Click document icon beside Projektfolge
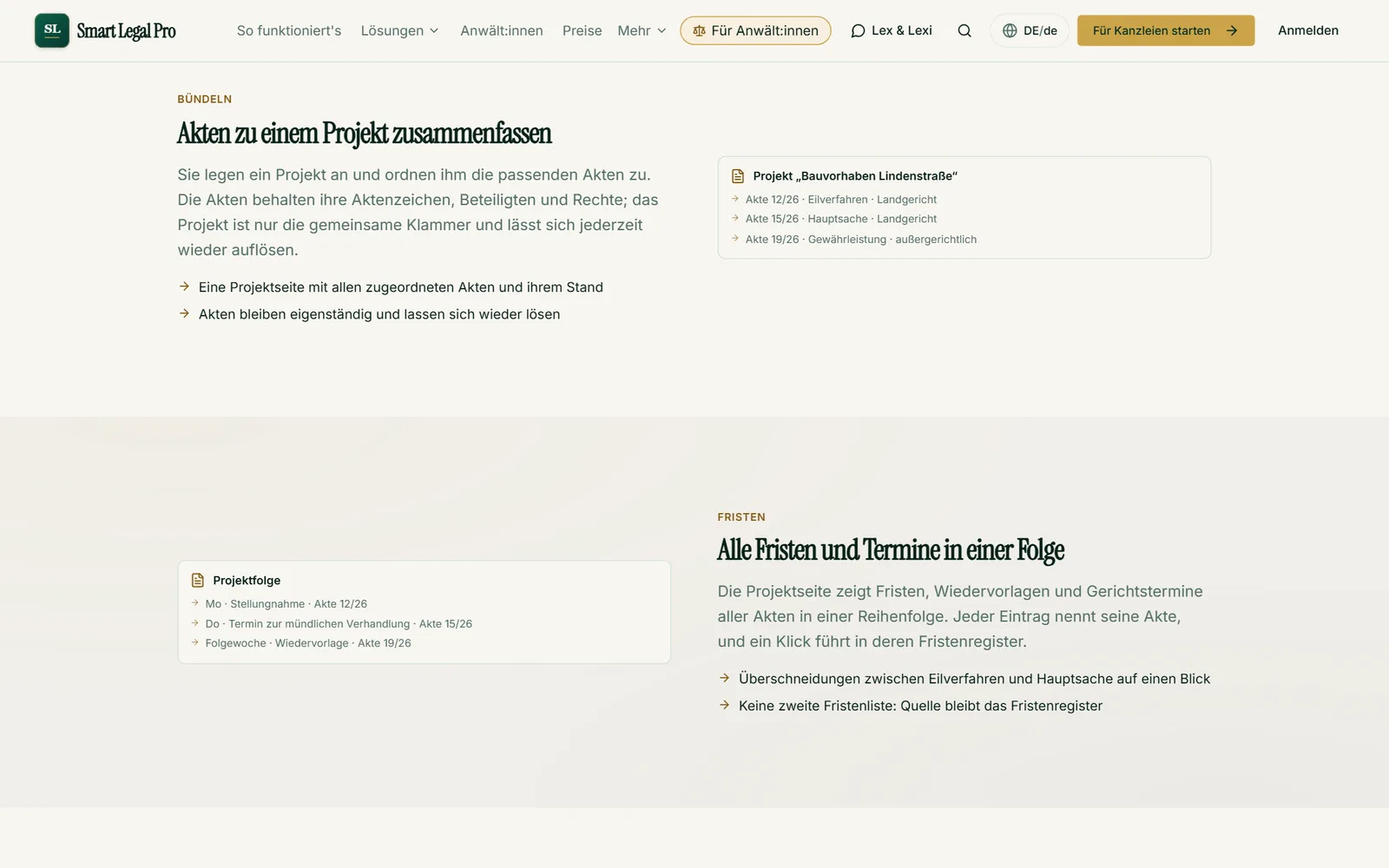Image resolution: width=1389 pixels, height=868 pixels. tap(198, 581)
